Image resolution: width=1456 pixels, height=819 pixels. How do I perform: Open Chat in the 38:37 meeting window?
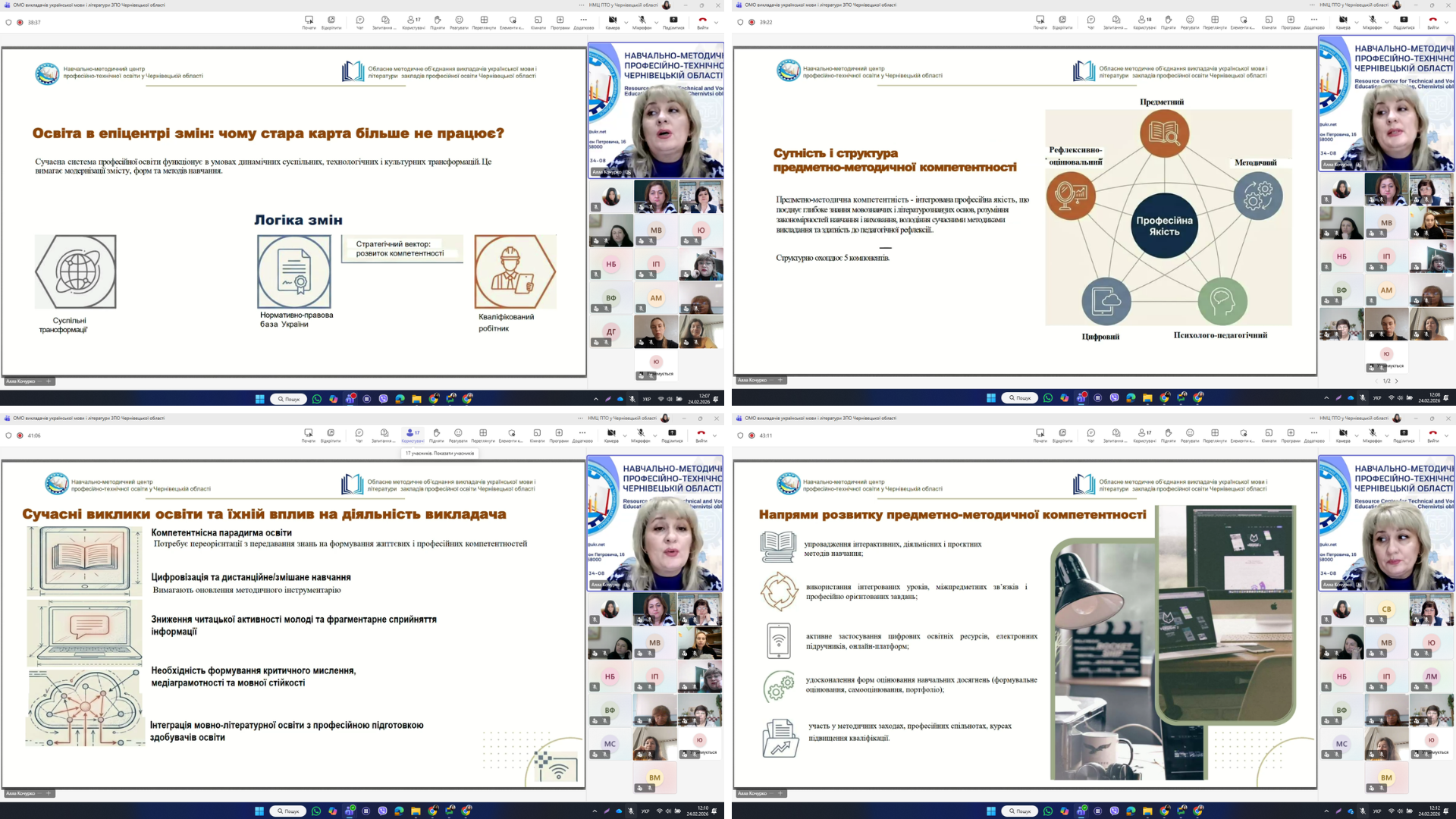(359, 22)
